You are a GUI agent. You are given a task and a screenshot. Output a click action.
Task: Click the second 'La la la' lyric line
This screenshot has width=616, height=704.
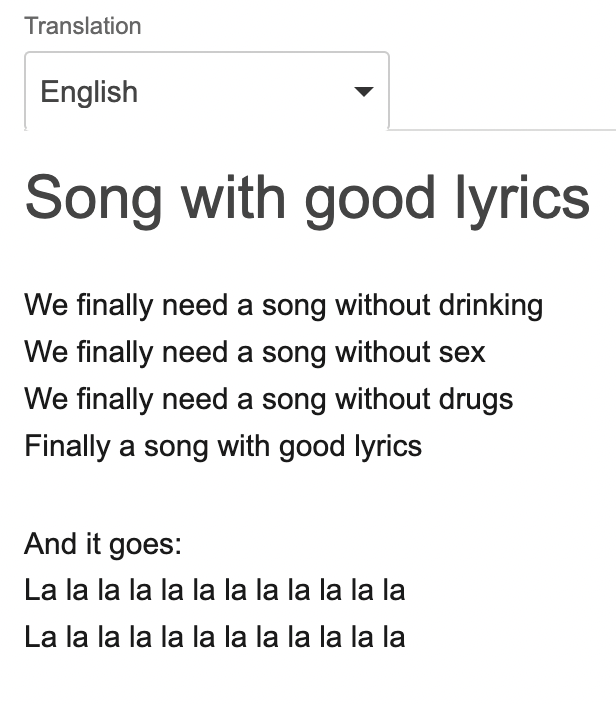[x=215, y=637]
